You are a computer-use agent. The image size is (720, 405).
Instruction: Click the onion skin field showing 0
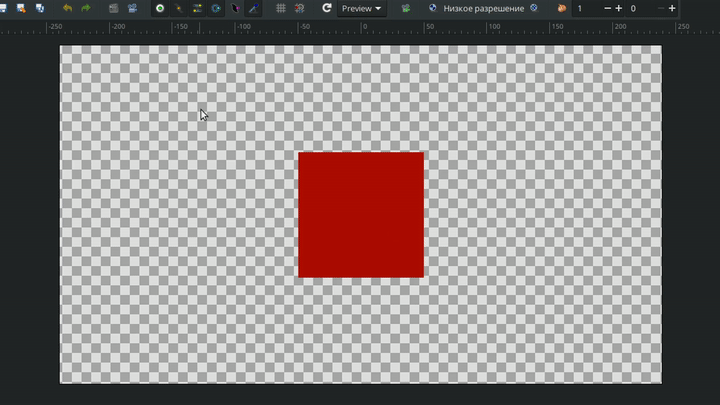pos(640,8)
